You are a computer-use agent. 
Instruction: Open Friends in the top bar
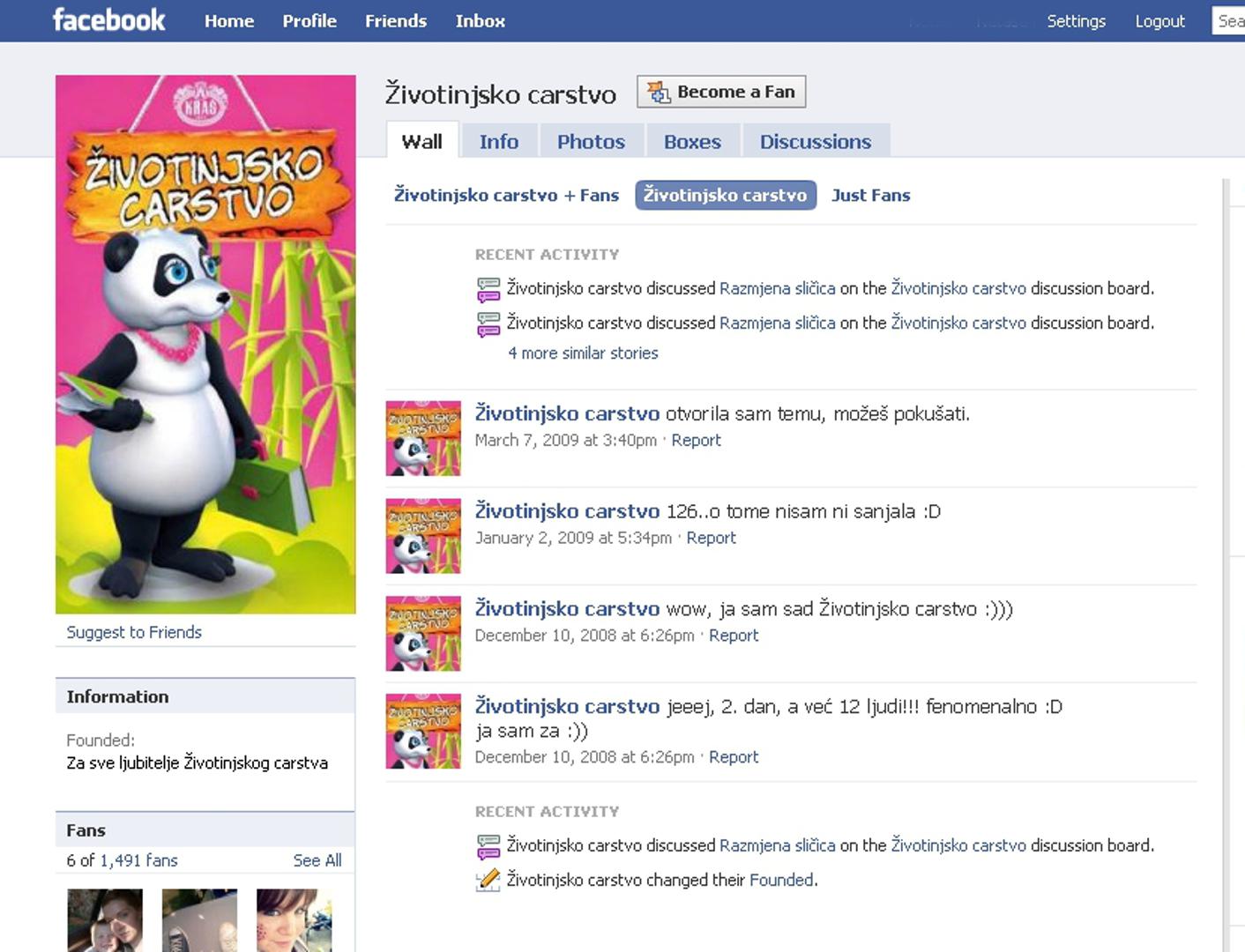tap(396, 21)
